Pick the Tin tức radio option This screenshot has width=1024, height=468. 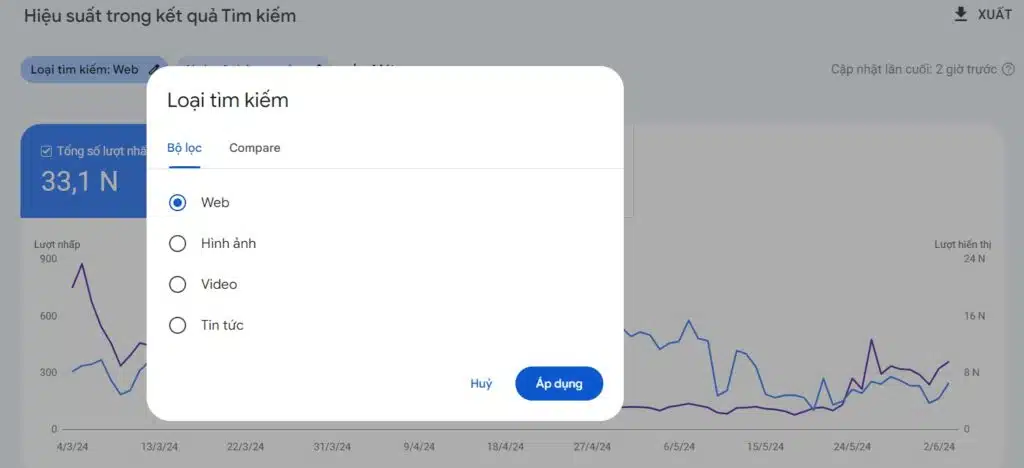[178, 325]
